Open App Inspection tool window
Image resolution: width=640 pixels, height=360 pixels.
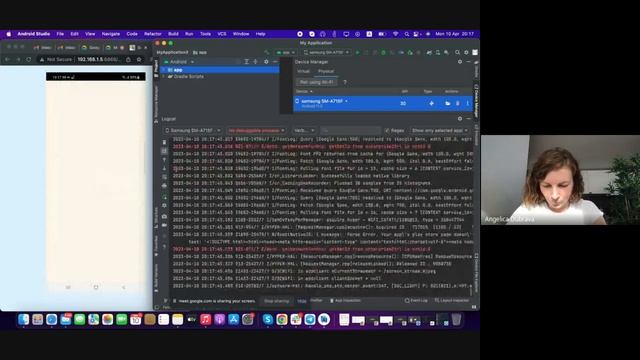[345, 300]
